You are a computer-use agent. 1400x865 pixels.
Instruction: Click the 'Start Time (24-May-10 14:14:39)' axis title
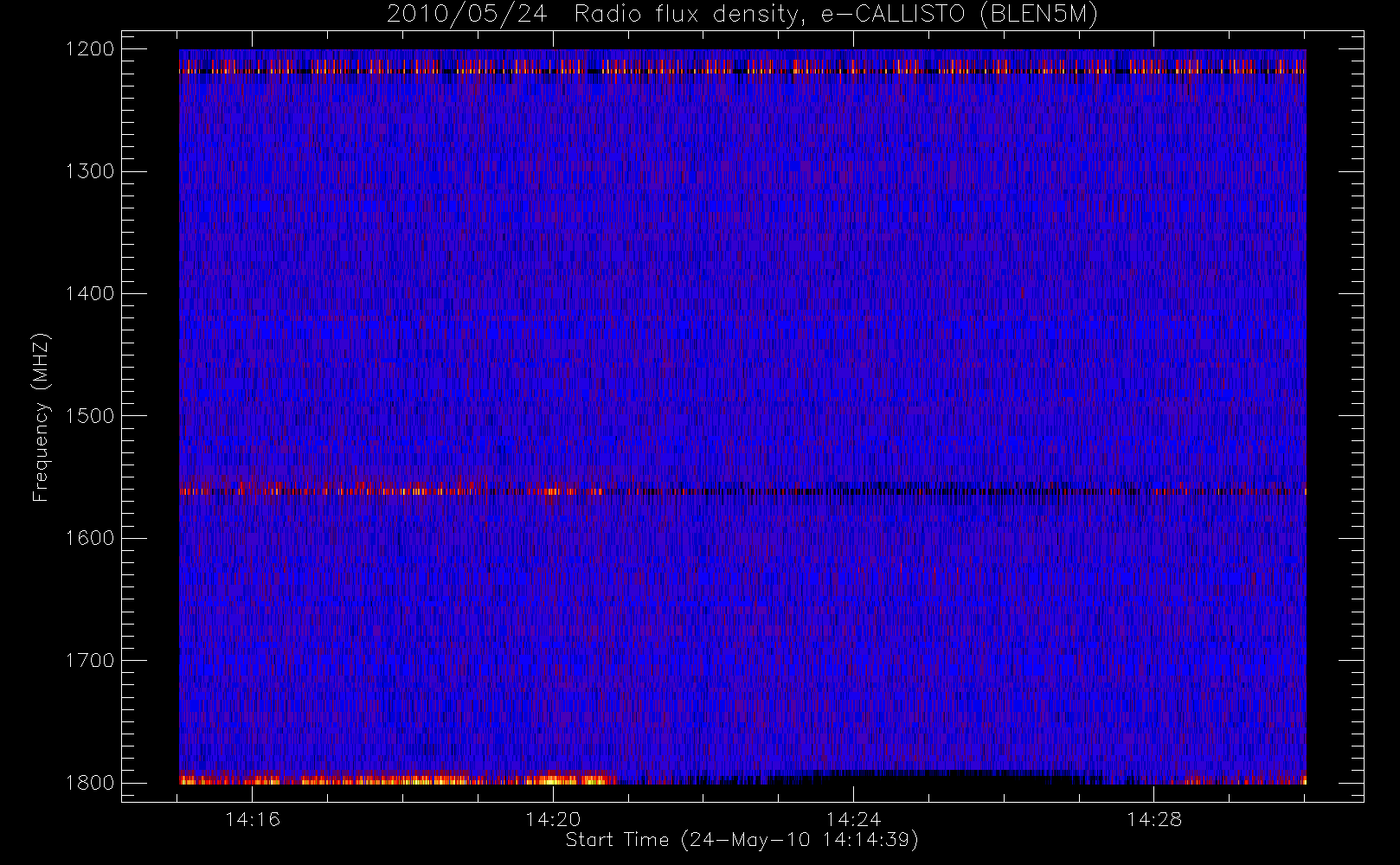coord(742,840)
